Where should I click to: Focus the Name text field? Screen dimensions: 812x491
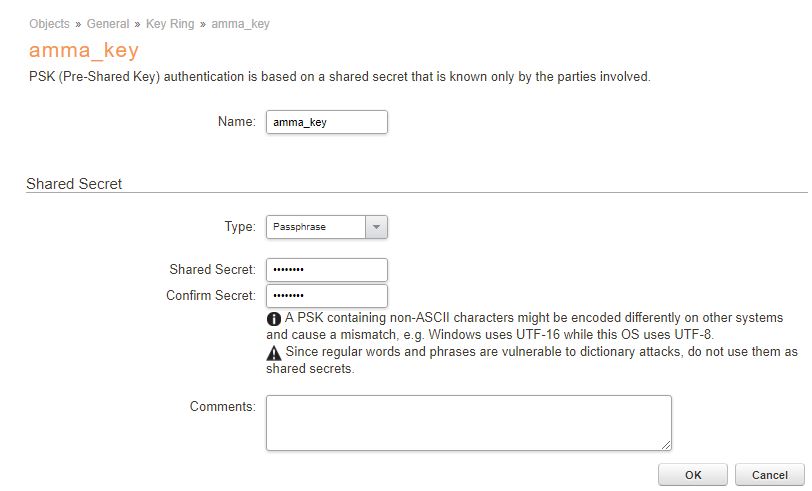tap(326, 122)
